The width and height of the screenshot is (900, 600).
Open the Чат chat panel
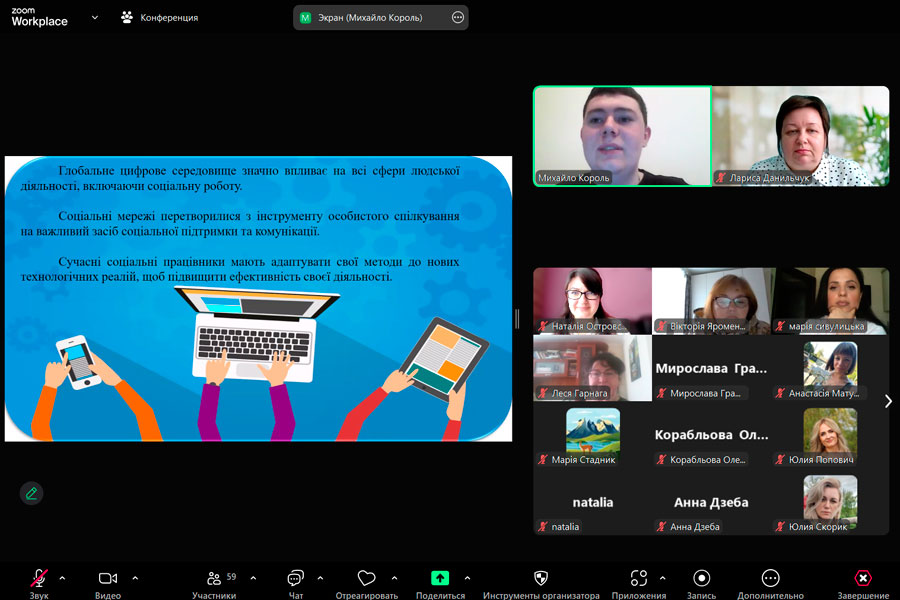pos(296,583)
